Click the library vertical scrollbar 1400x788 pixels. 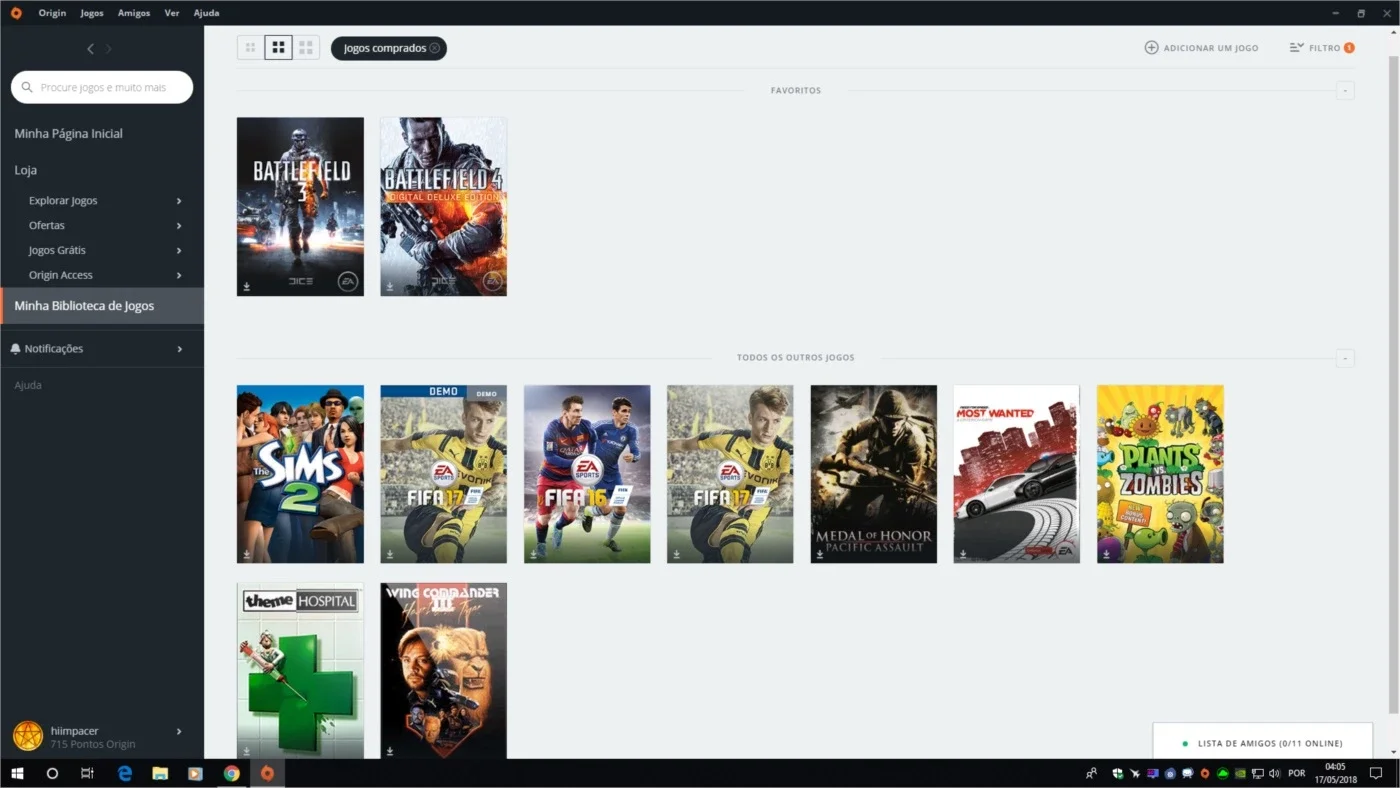1394,385
